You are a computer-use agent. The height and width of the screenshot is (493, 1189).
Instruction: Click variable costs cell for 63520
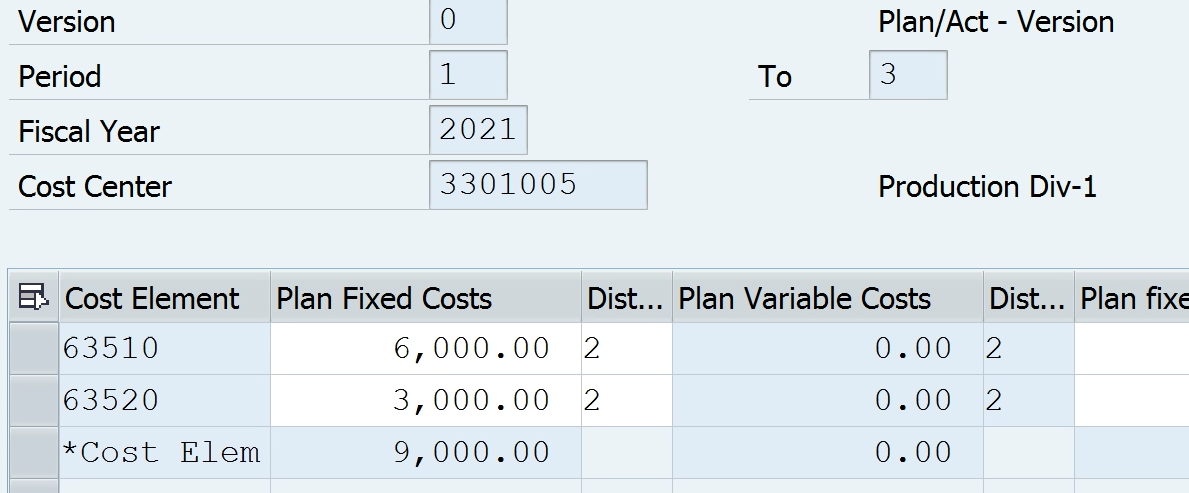[827, 400]
